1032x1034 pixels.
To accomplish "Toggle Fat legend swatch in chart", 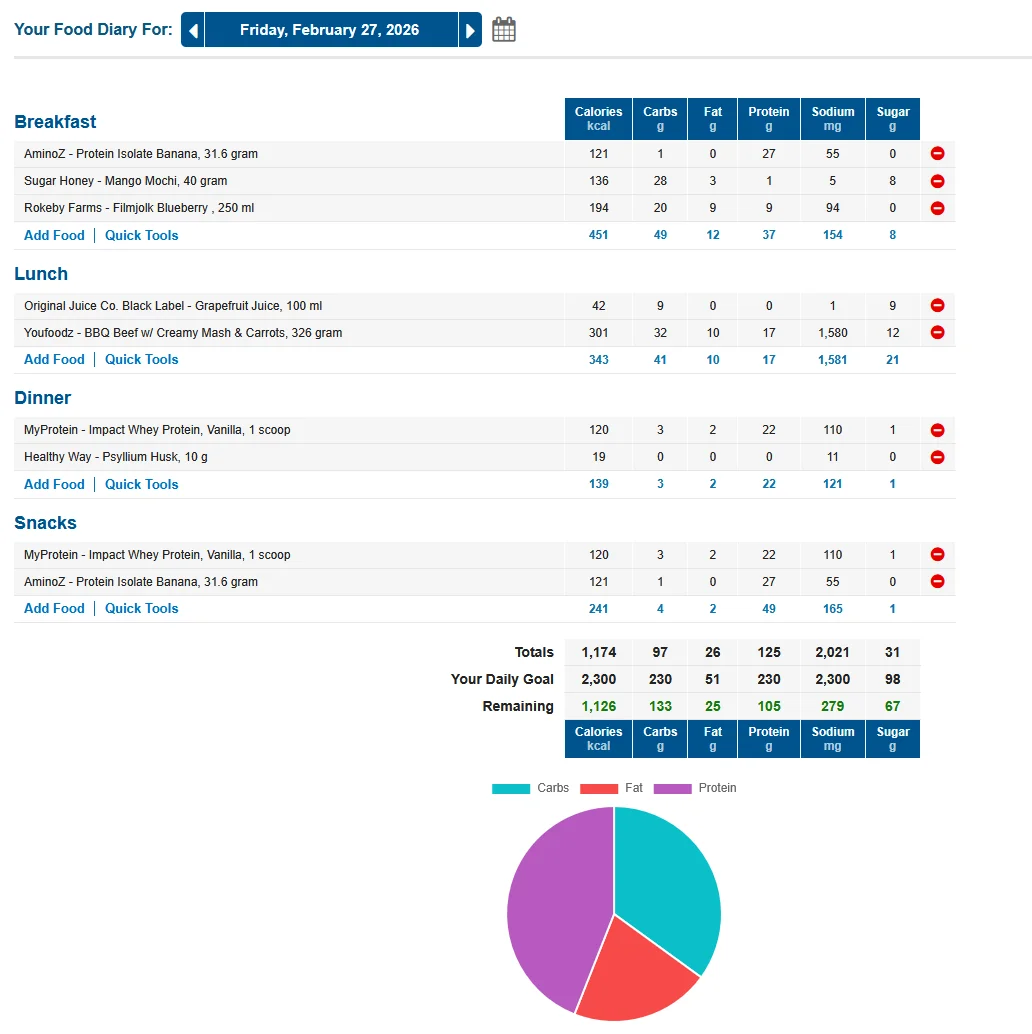I will coord(599,788).
